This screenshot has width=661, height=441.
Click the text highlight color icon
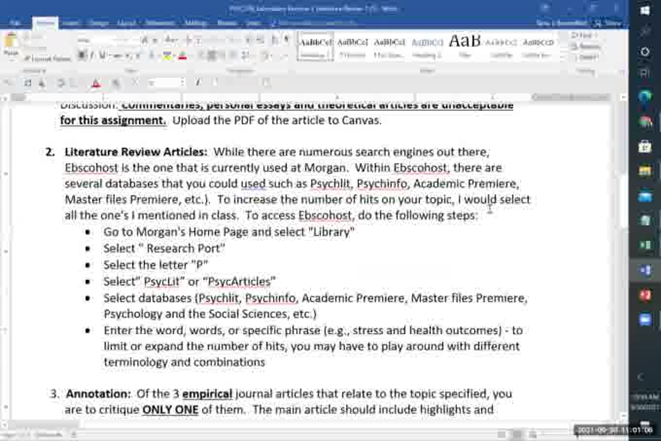pos(168,56)
